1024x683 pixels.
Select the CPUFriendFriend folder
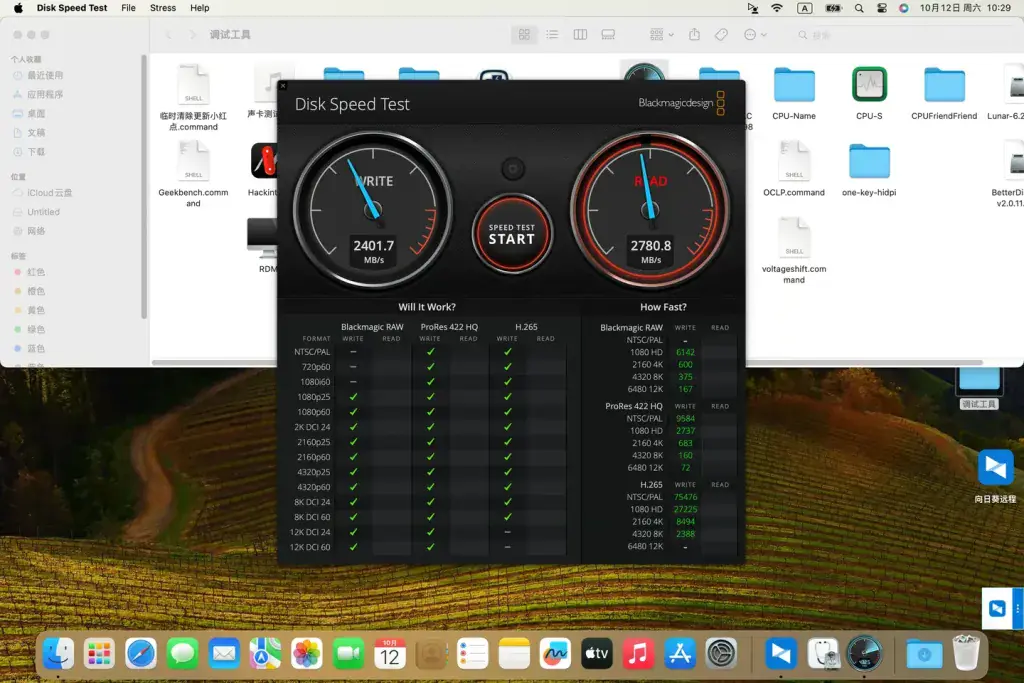pos(944,93)
